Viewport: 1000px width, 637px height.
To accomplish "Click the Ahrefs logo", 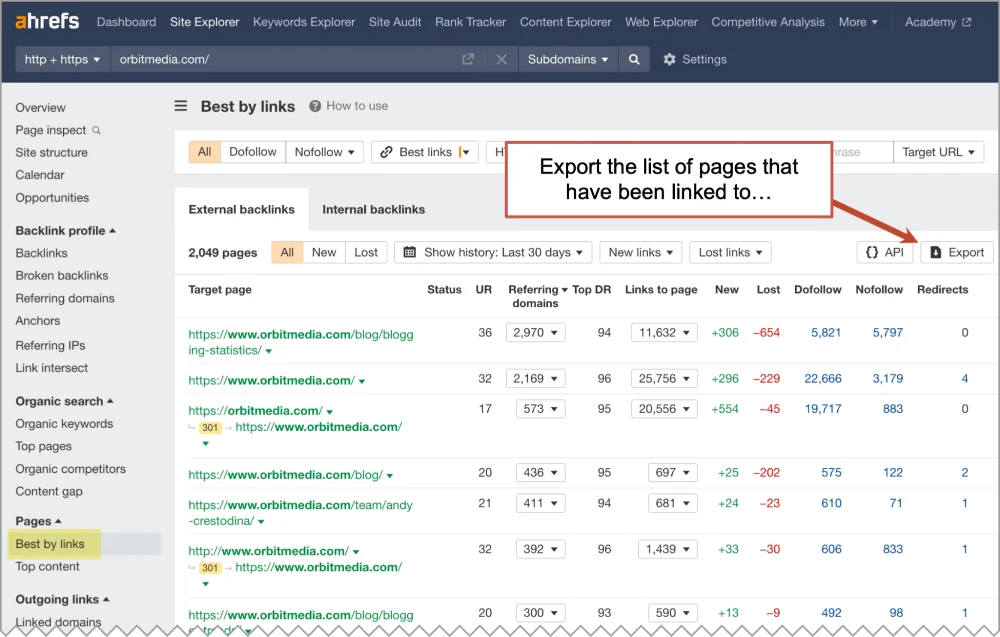I will coord(47,21).
